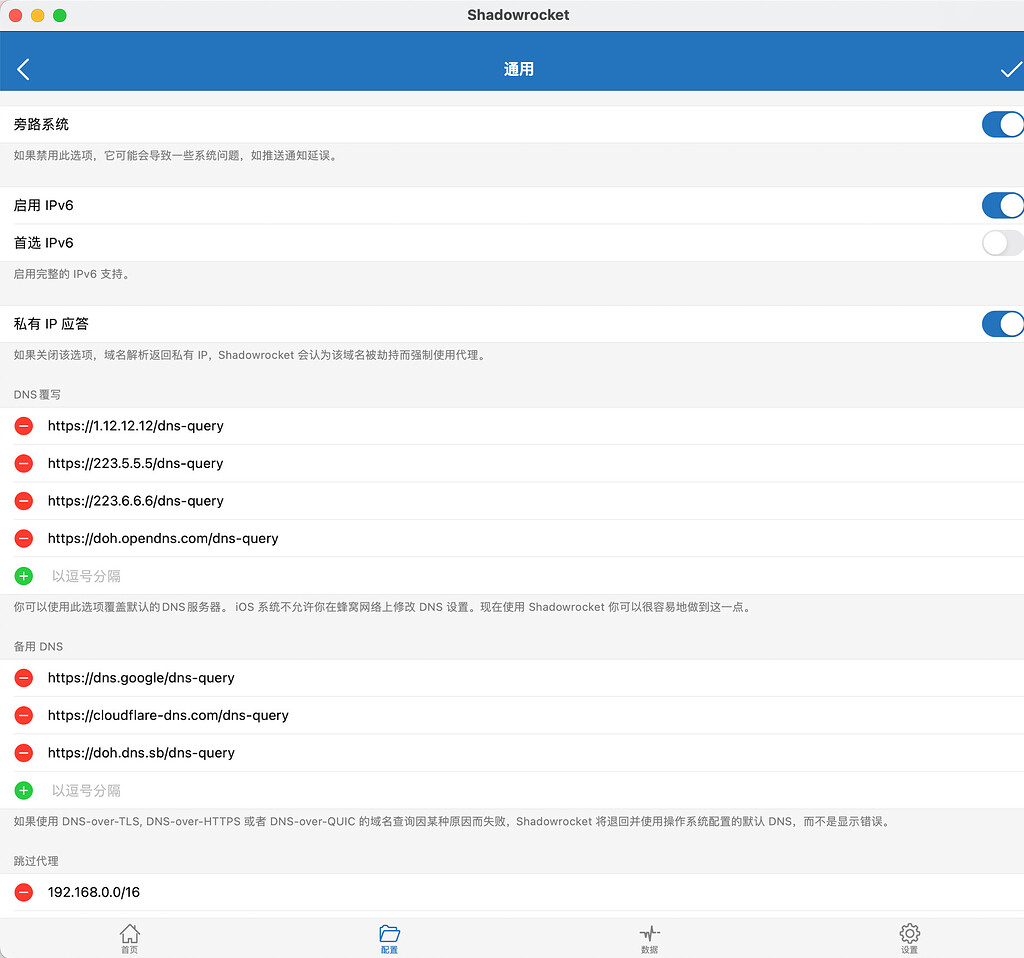
Task: Close the Shadowrocket window
Action: click(16, 15)
